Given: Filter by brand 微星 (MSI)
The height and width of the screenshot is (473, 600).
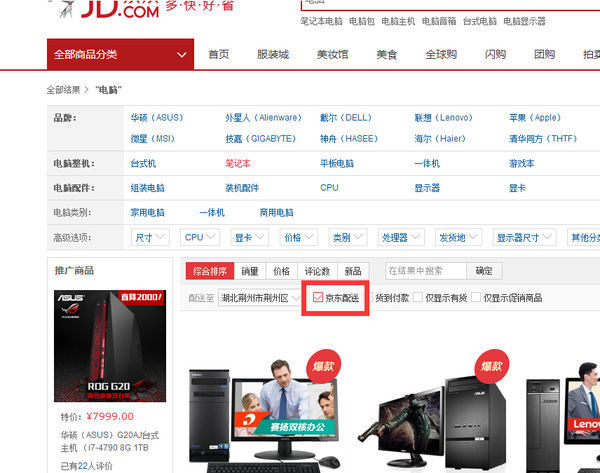Looking at the screenshot, I should [152, 139].
